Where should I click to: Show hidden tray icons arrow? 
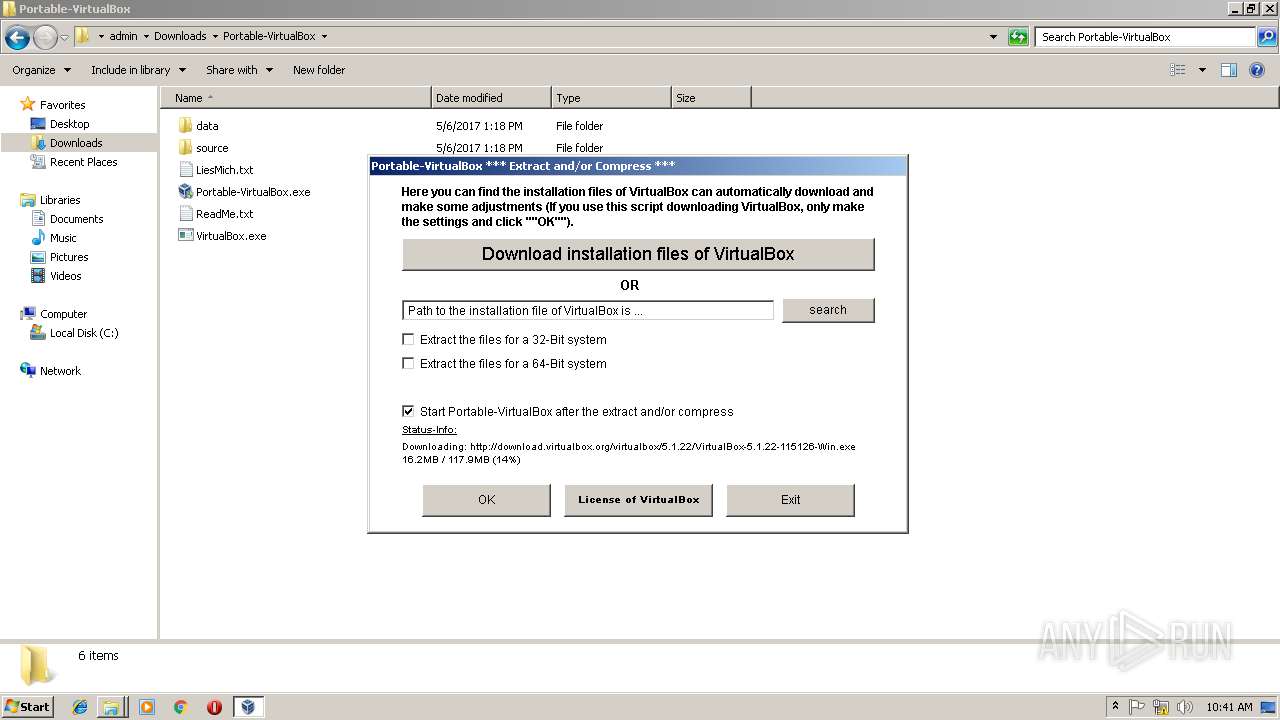tap(1116, 707)
